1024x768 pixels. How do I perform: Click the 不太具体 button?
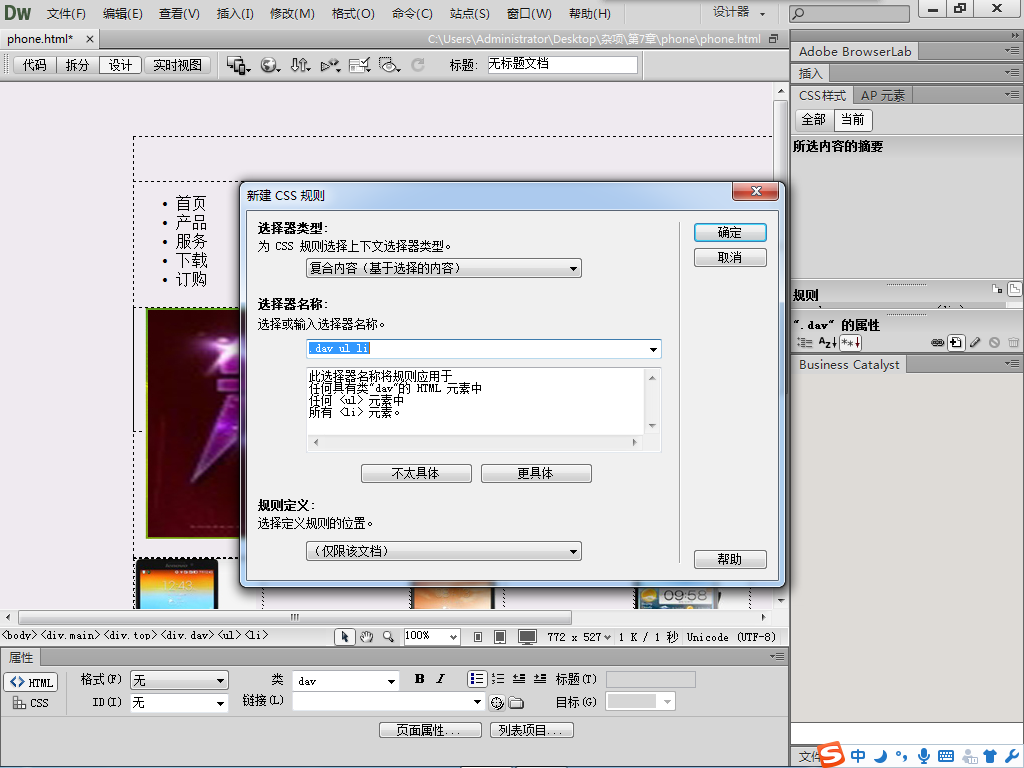coord(416,473)
